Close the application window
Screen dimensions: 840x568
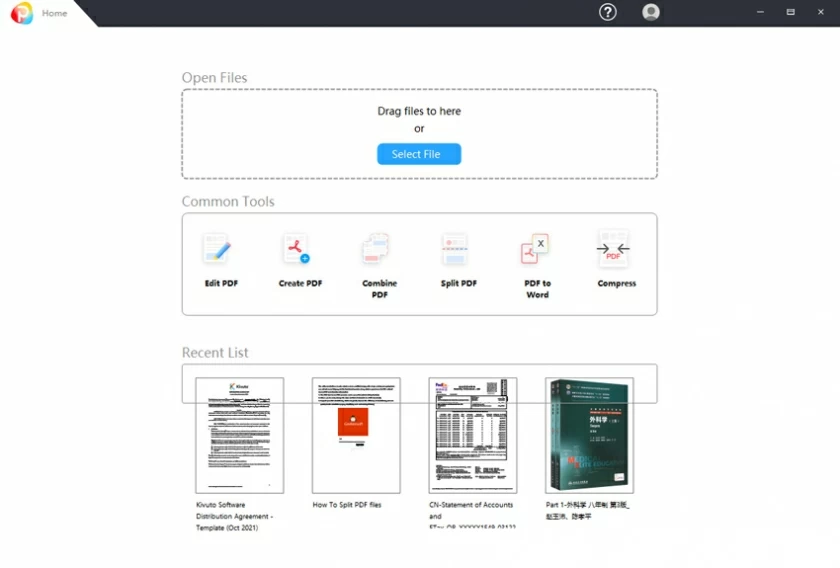point(821,12)
